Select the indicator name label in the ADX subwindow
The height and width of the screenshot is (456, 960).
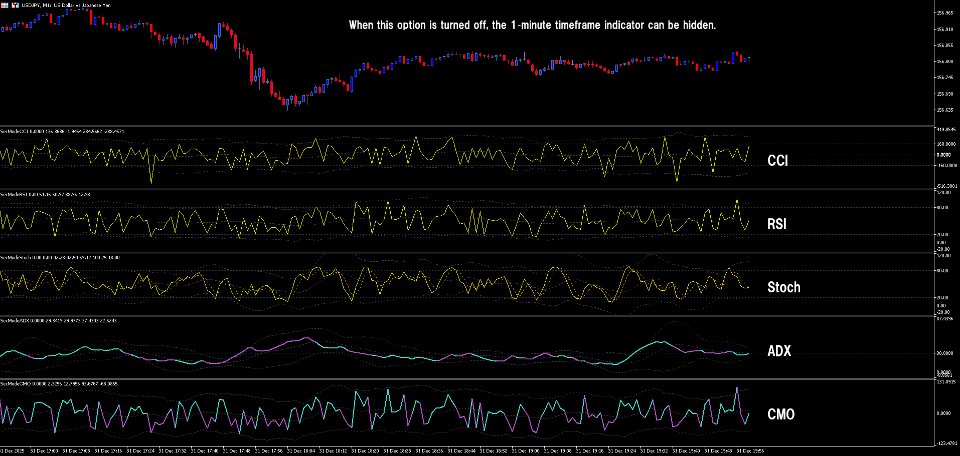[x=59, y=320]
